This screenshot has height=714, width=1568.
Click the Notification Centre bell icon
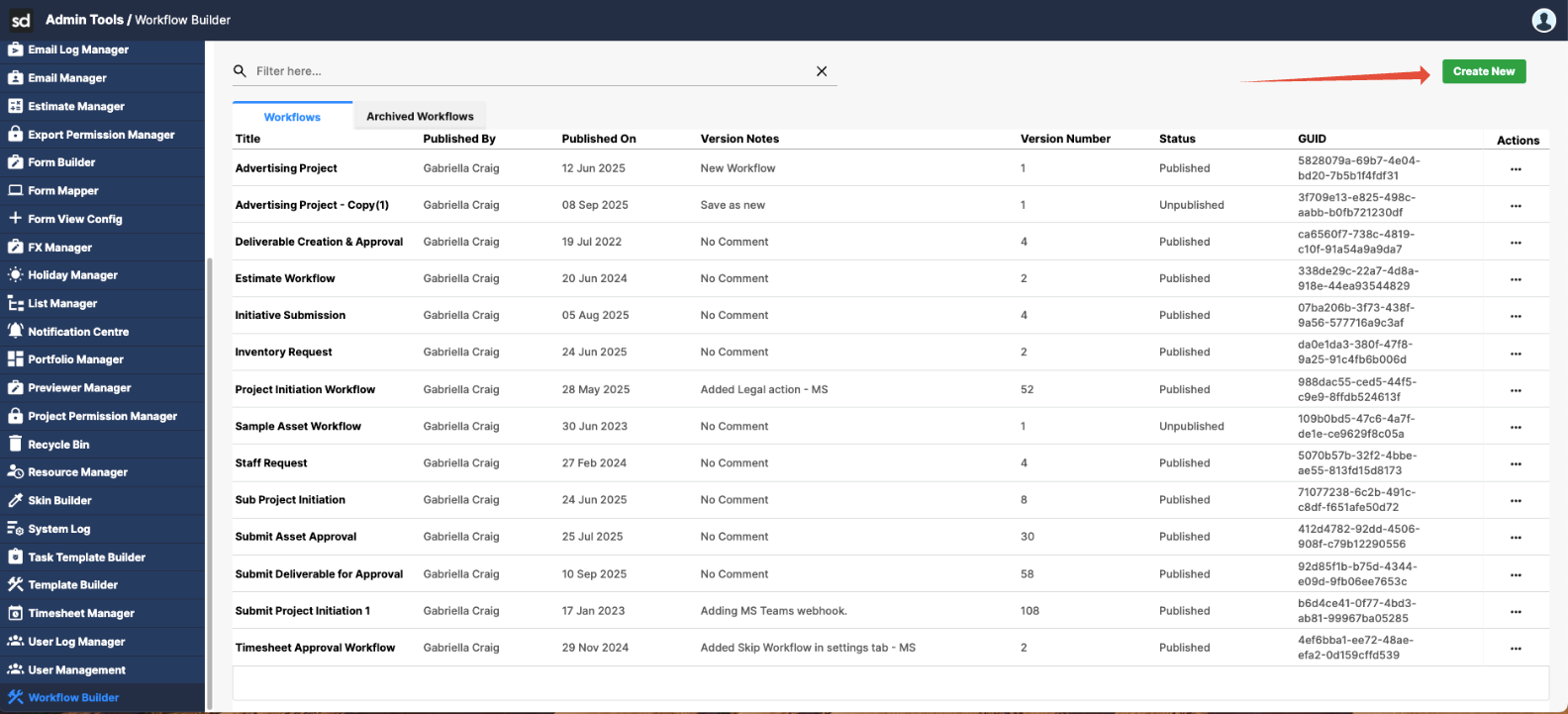15,331
